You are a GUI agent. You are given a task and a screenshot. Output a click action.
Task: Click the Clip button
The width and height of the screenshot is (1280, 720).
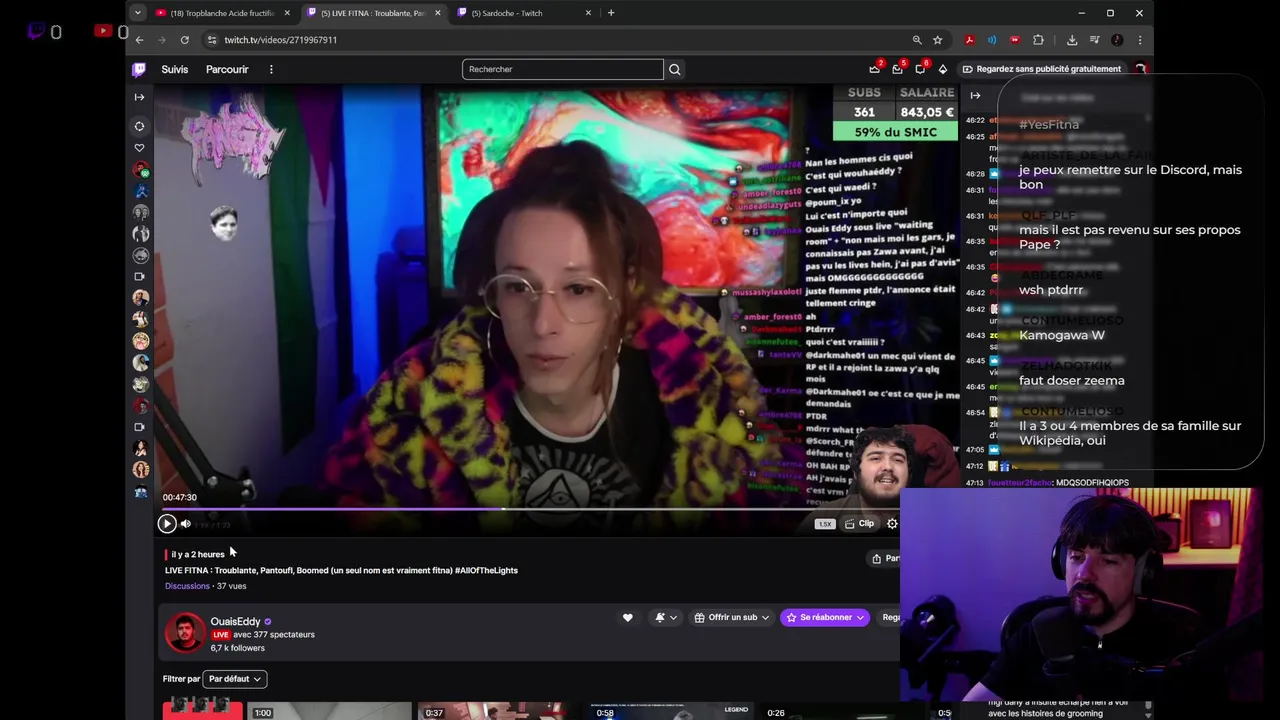859,524
